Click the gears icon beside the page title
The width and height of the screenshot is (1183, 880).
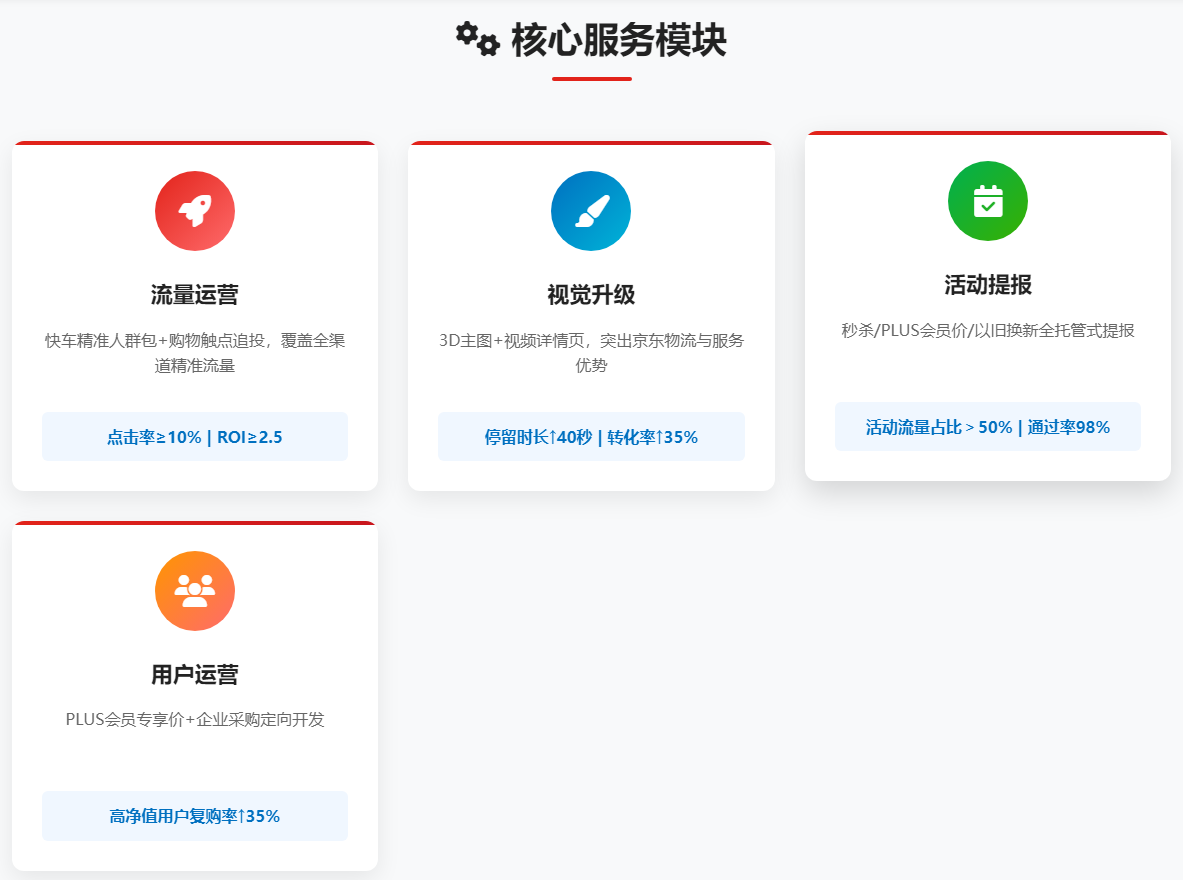pyautogui.click(x=477, y=39)
